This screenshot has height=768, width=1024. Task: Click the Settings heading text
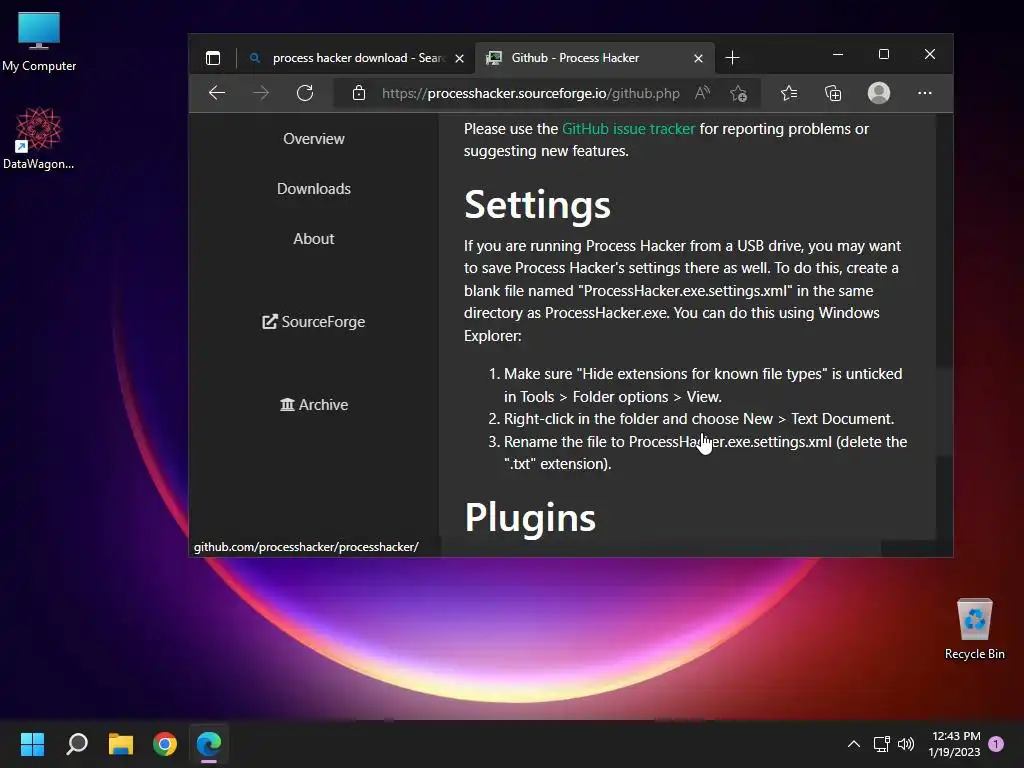click(537, 204)
